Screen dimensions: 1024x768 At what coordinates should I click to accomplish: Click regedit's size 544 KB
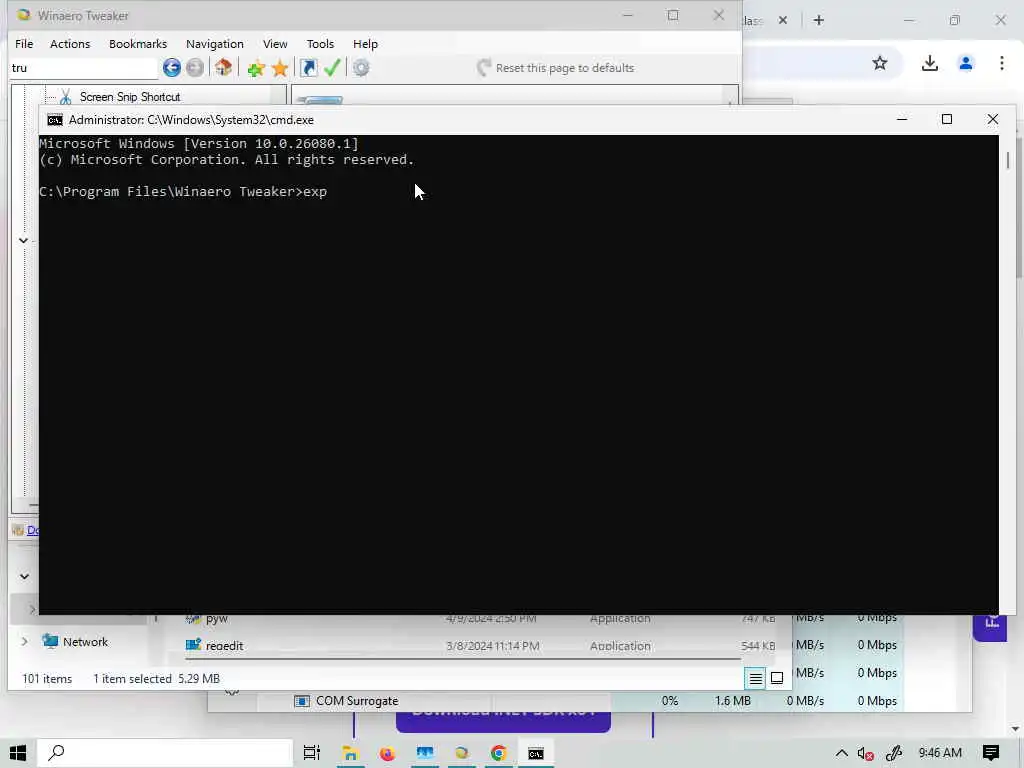tap(758, 646)
